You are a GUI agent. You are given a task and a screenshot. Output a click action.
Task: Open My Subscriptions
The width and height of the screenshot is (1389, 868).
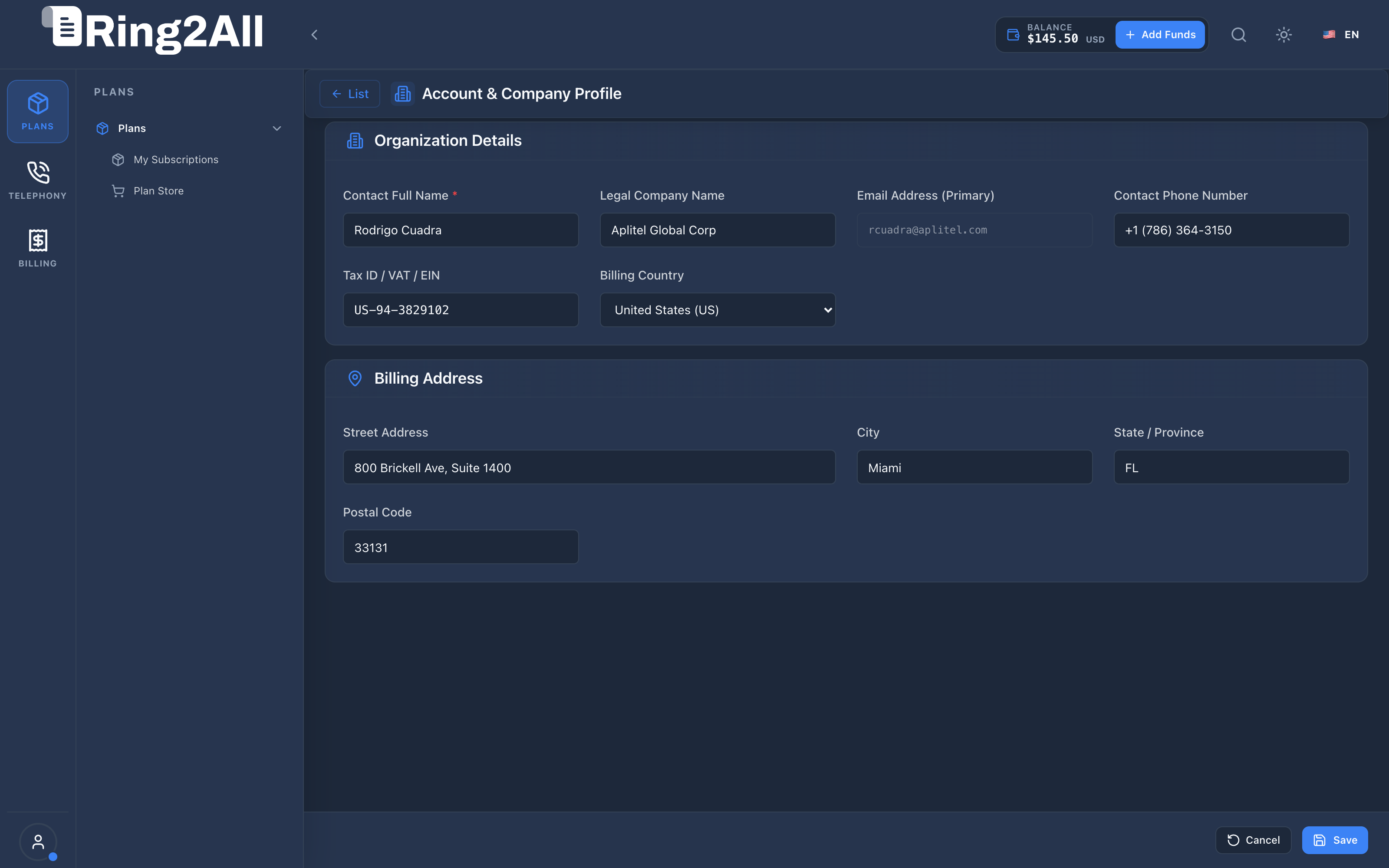click(x=176, y=160)
